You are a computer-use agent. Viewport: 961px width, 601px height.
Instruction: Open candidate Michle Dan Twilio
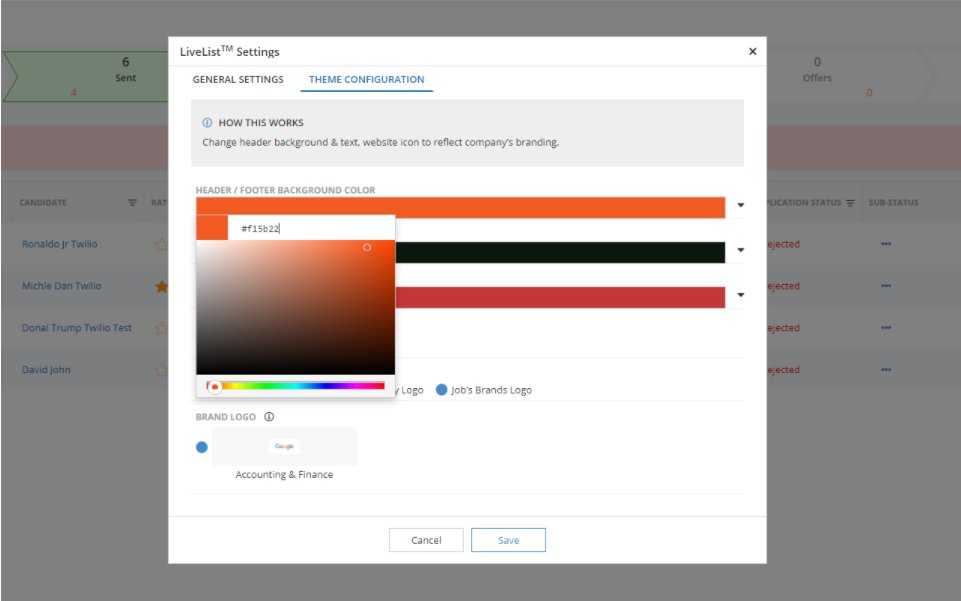[x=62, y=285]
